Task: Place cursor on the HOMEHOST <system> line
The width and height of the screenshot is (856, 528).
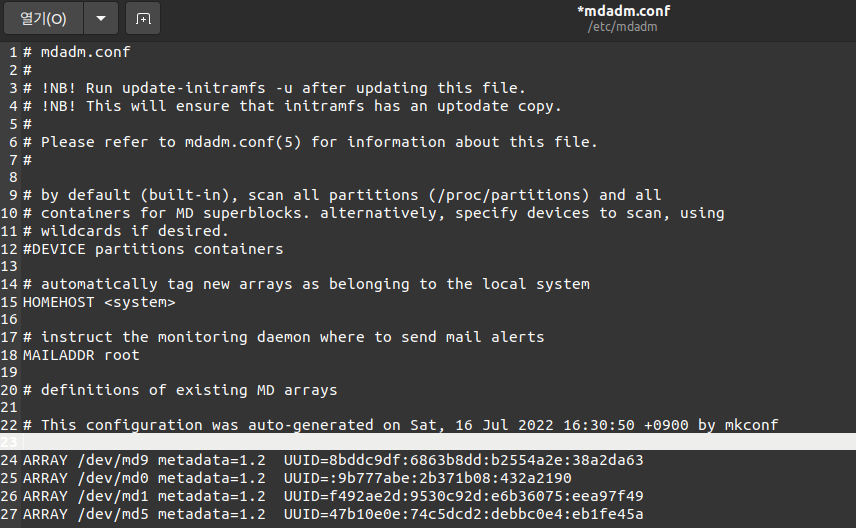Action: coord(99,302)
